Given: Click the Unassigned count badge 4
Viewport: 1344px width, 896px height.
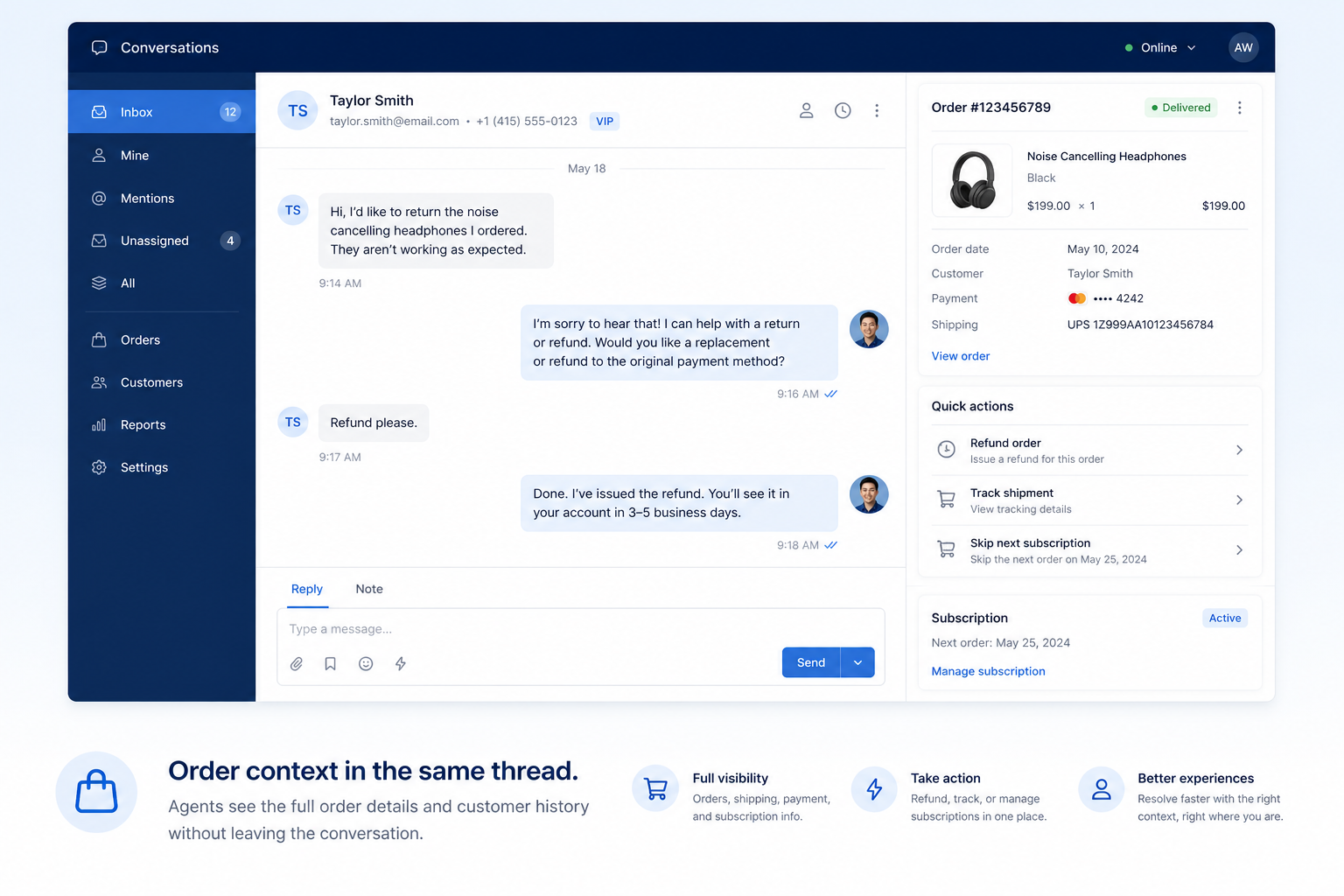Looking at the screenshot, I should (230, 241).
